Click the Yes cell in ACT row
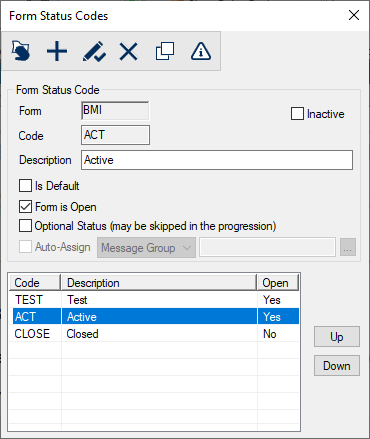This screenshot has height=439, width=370. (278, 316)
